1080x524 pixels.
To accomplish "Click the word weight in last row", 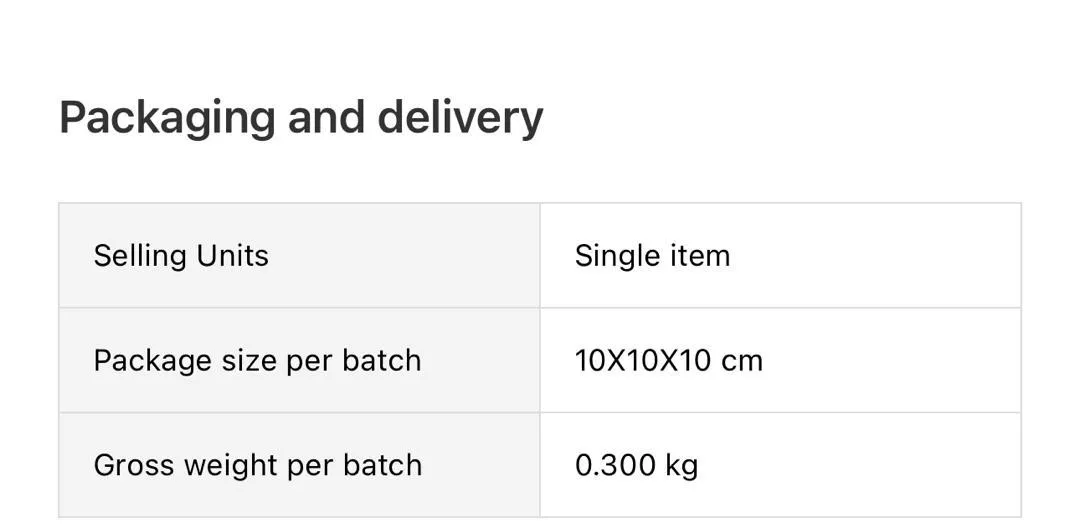I will (230, 466).
